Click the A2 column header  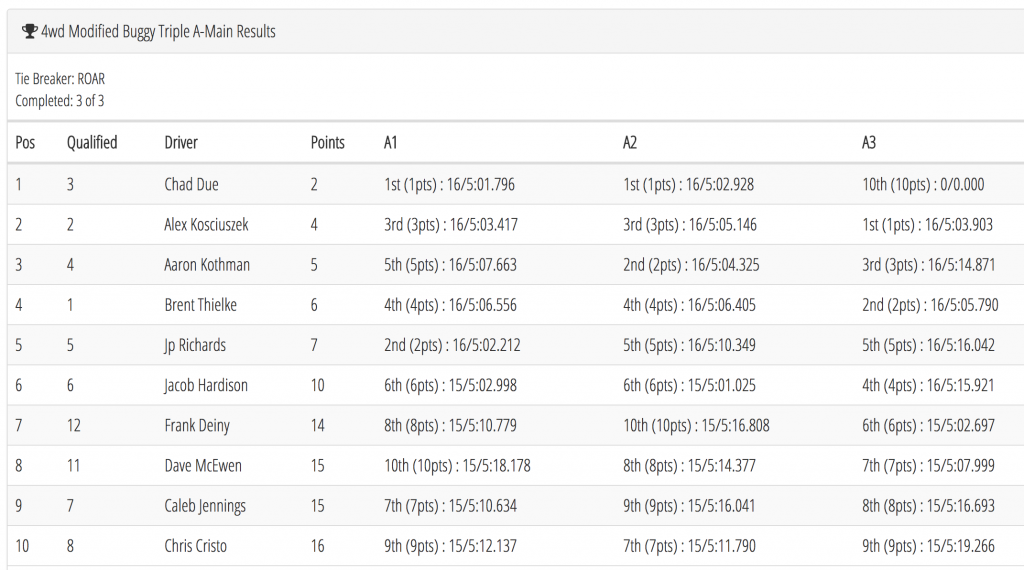click(630, 142)
